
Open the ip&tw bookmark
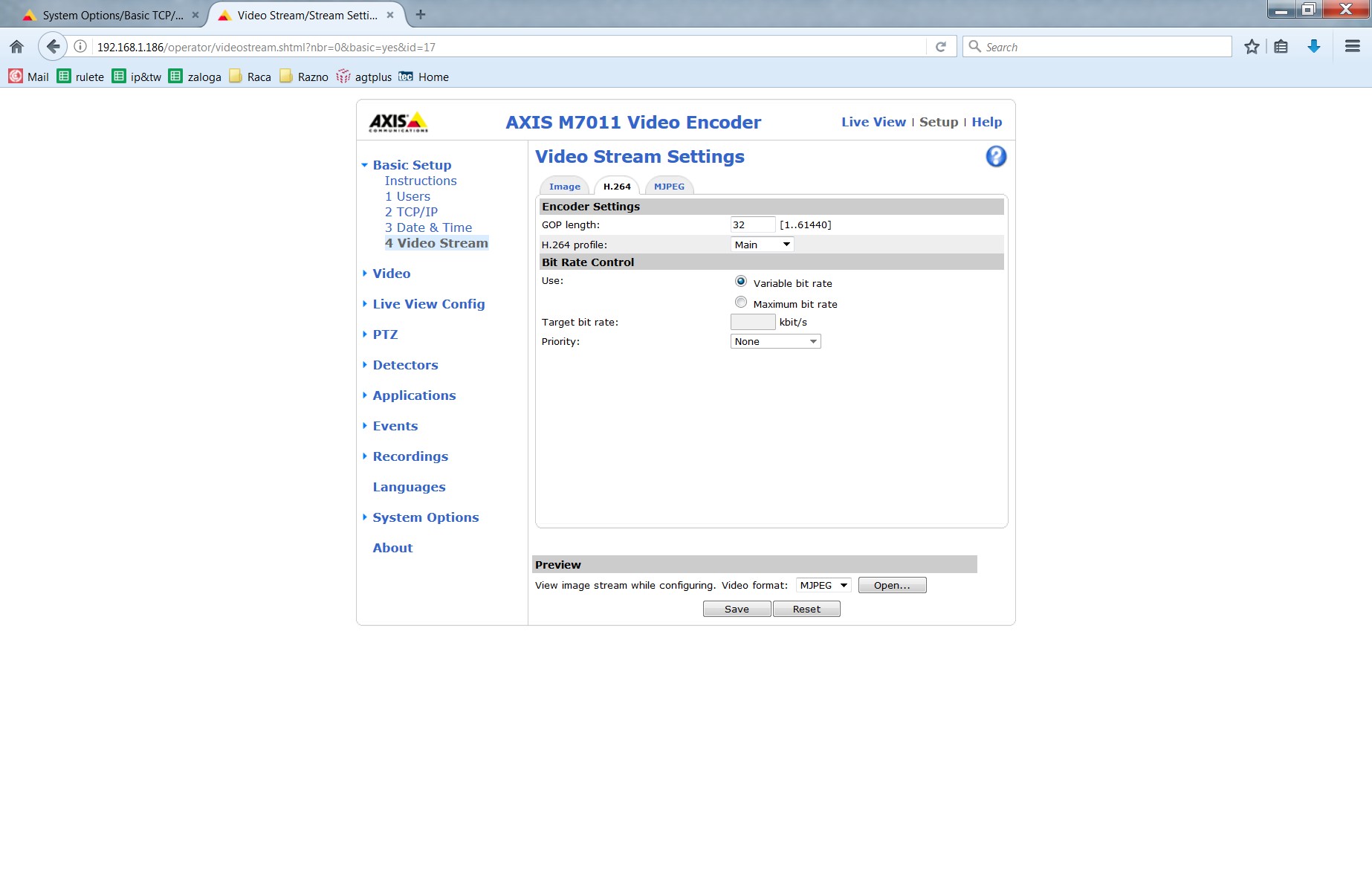(x=136, y=77)
